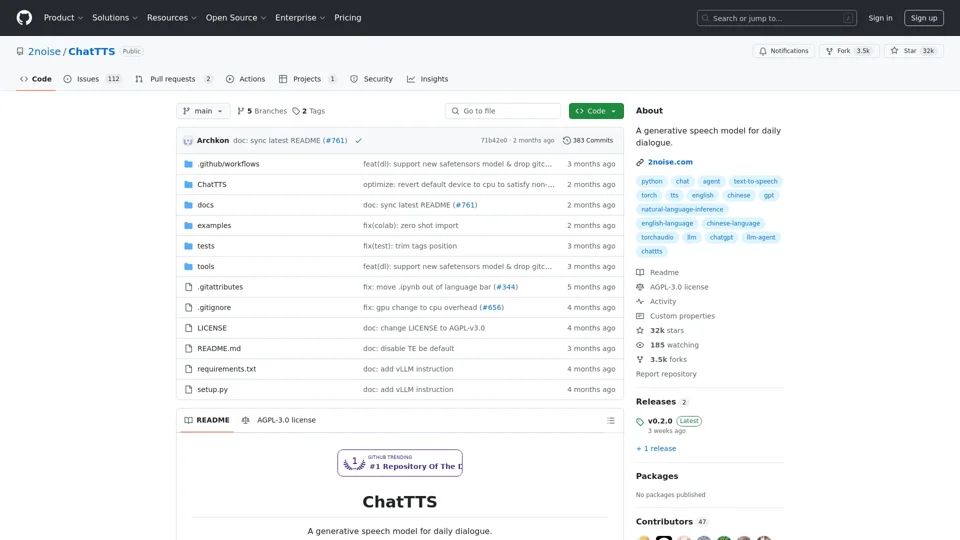The width and height of the screenshot is (960, 540).
Task: Click the file icon beside .gitignore
Action: click(189, 307)
